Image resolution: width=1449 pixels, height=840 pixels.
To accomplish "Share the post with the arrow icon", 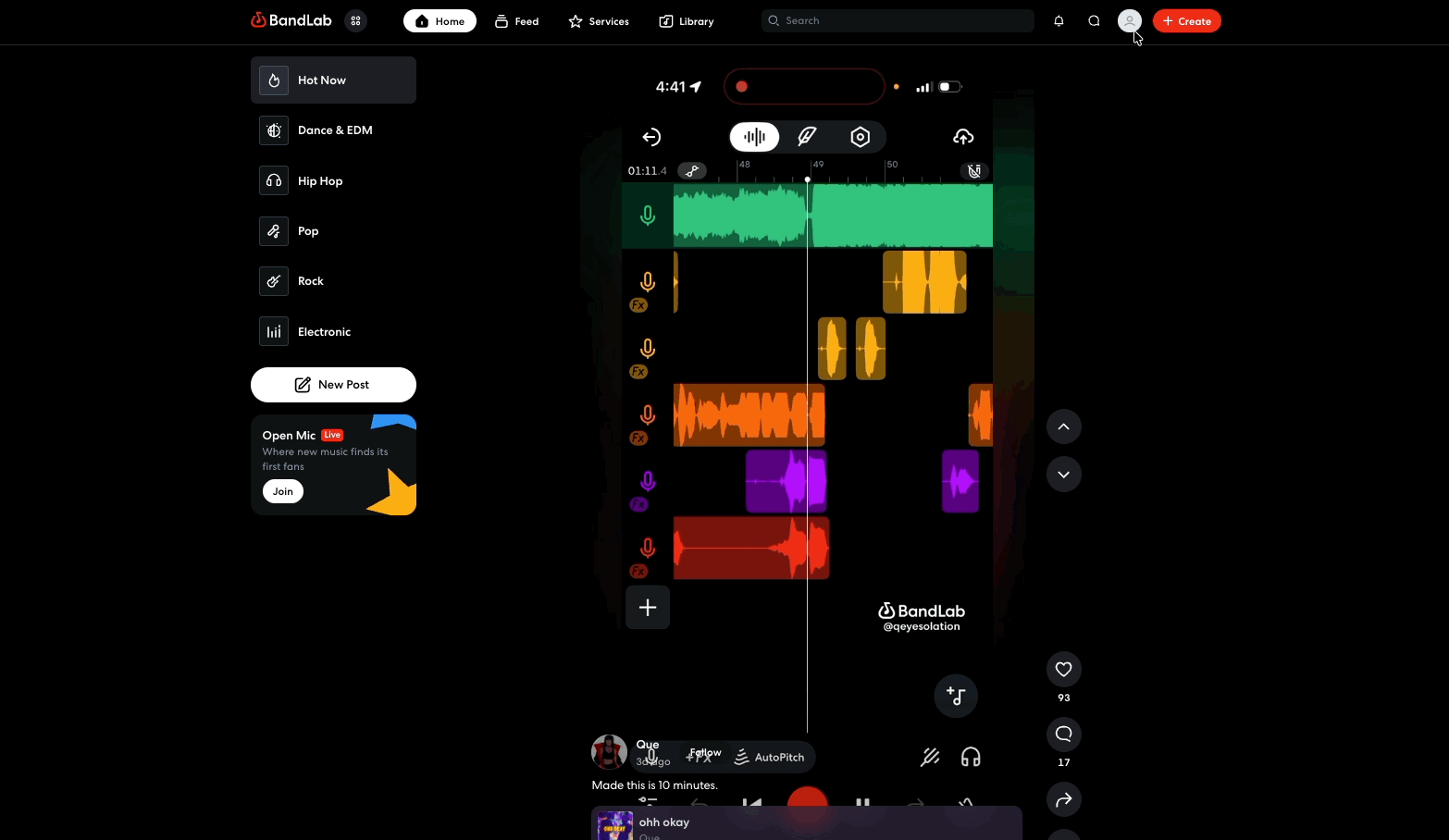I will 1064,799.
